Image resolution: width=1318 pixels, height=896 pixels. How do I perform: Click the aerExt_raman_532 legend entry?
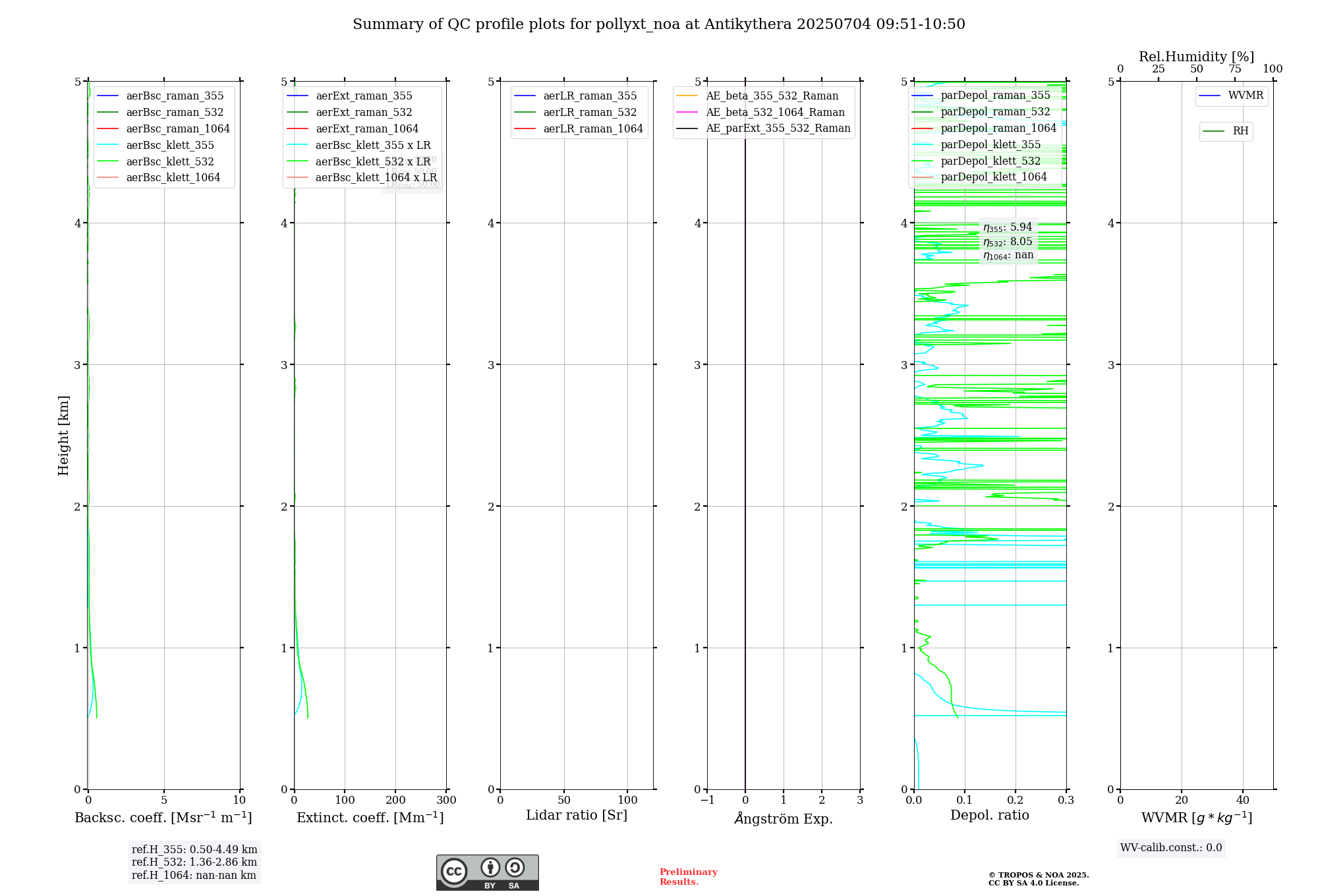click(350, 113)
